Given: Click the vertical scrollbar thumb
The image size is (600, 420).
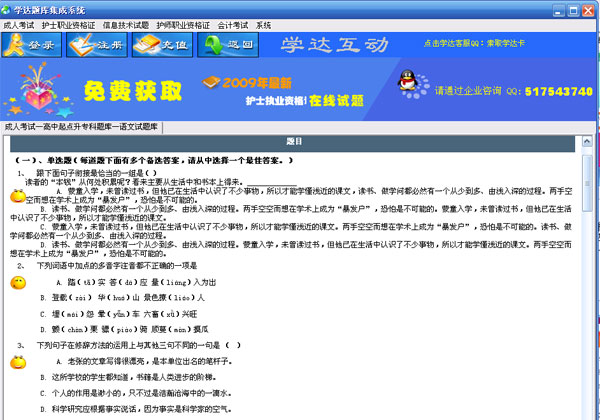Looking at the screenshot, I should (x=587, y=183).
